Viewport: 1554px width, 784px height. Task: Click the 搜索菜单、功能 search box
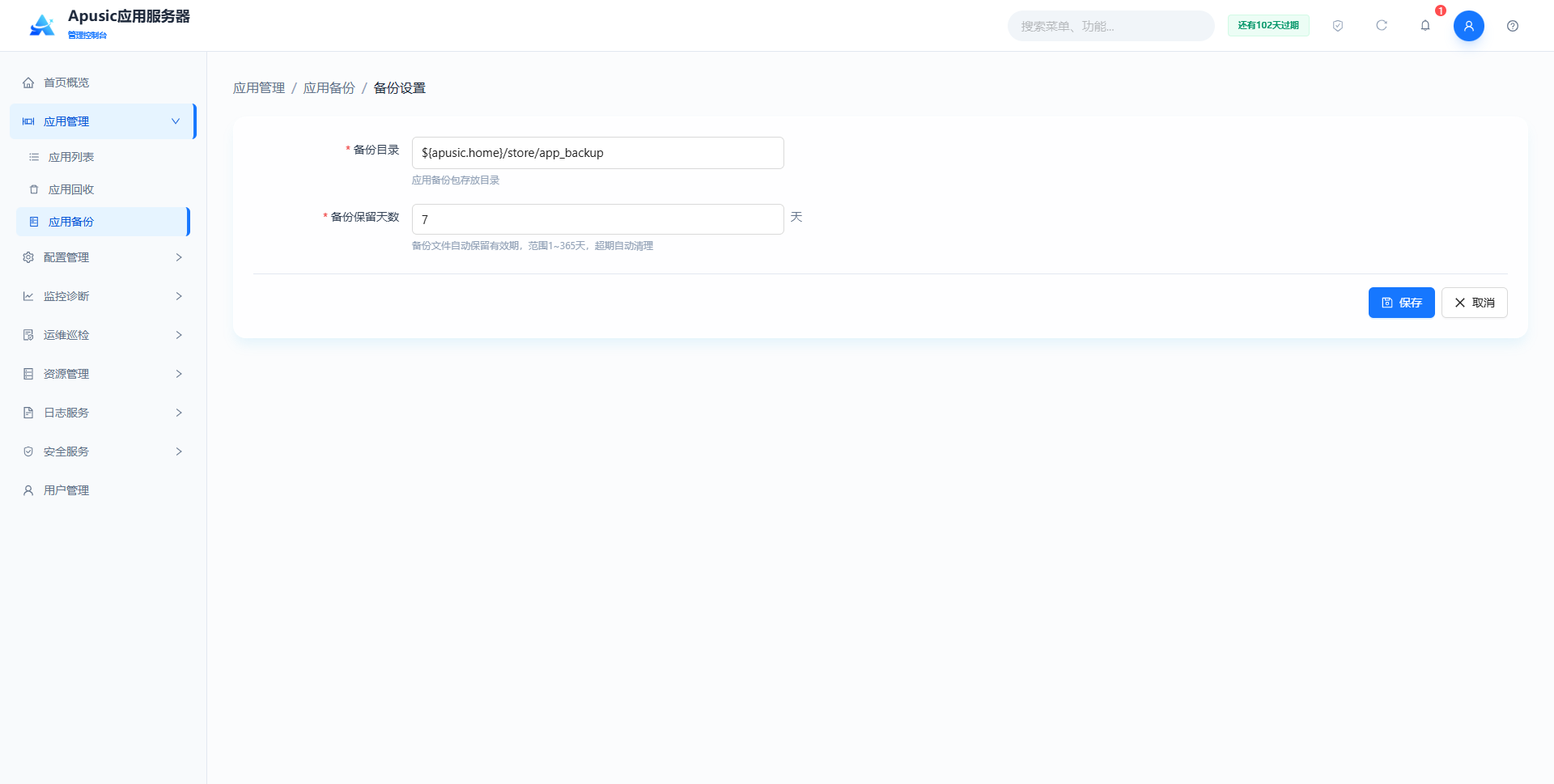(x=1110, y=26)
